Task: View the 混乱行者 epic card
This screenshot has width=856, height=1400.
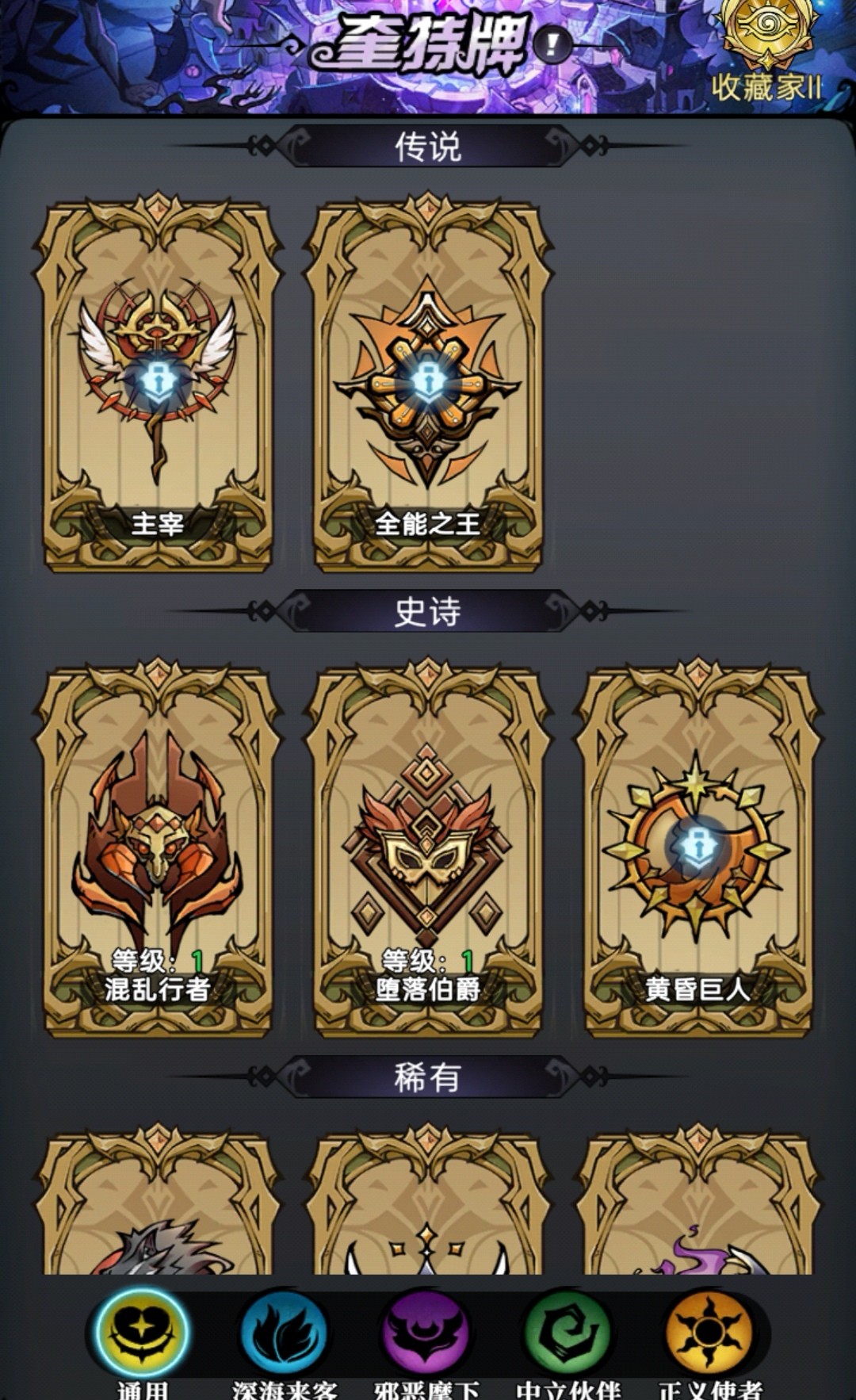Action: [x=158, y=848]
